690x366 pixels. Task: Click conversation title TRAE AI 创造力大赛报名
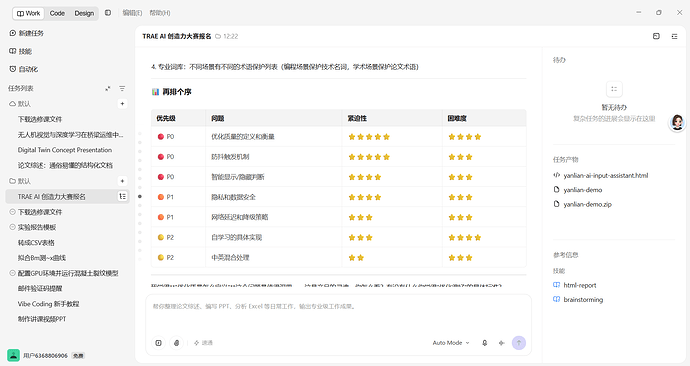coord(176,36)
